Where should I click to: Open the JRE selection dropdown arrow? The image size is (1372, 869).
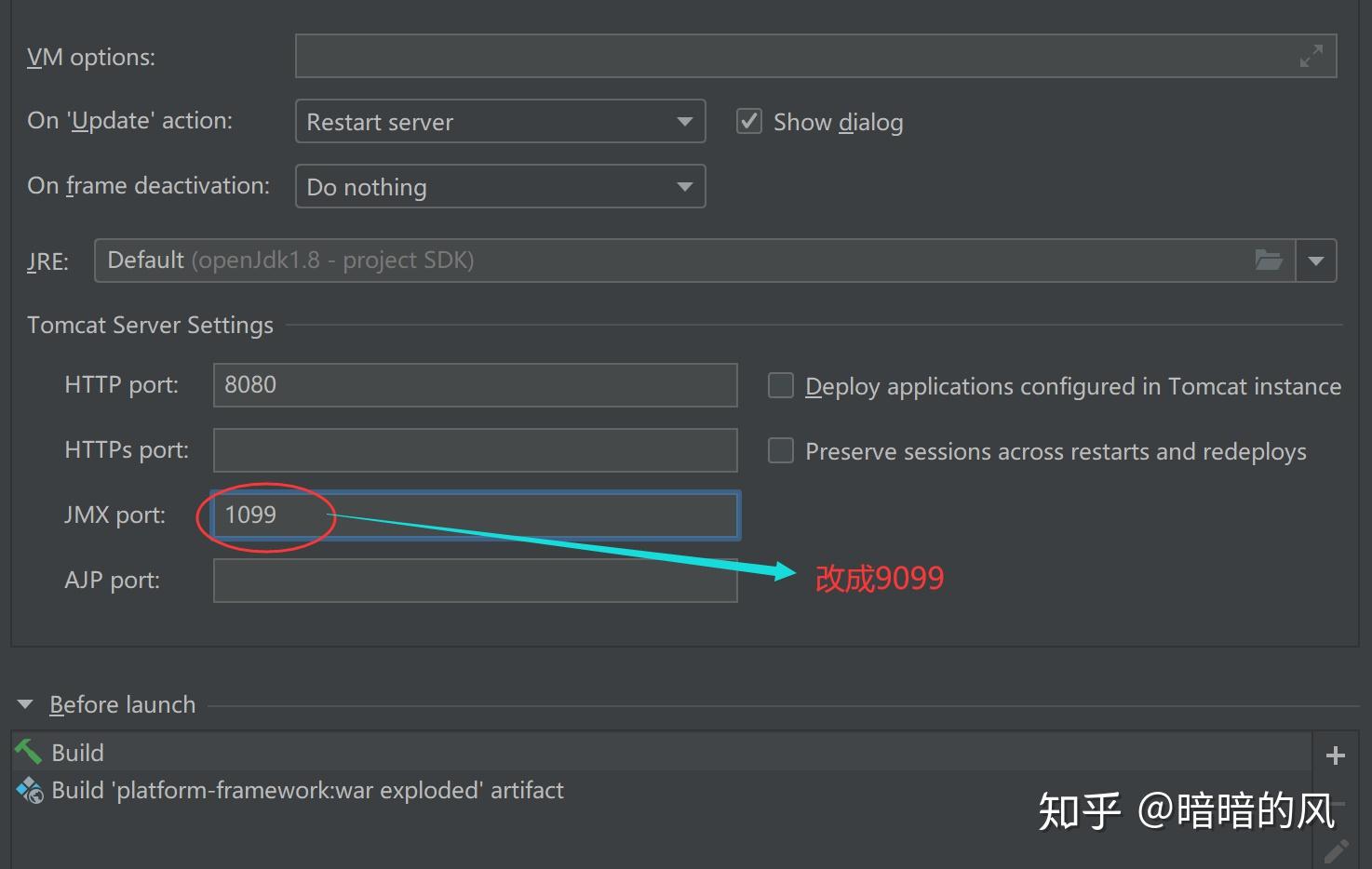pyautogui.click(x=1316, y=260)
